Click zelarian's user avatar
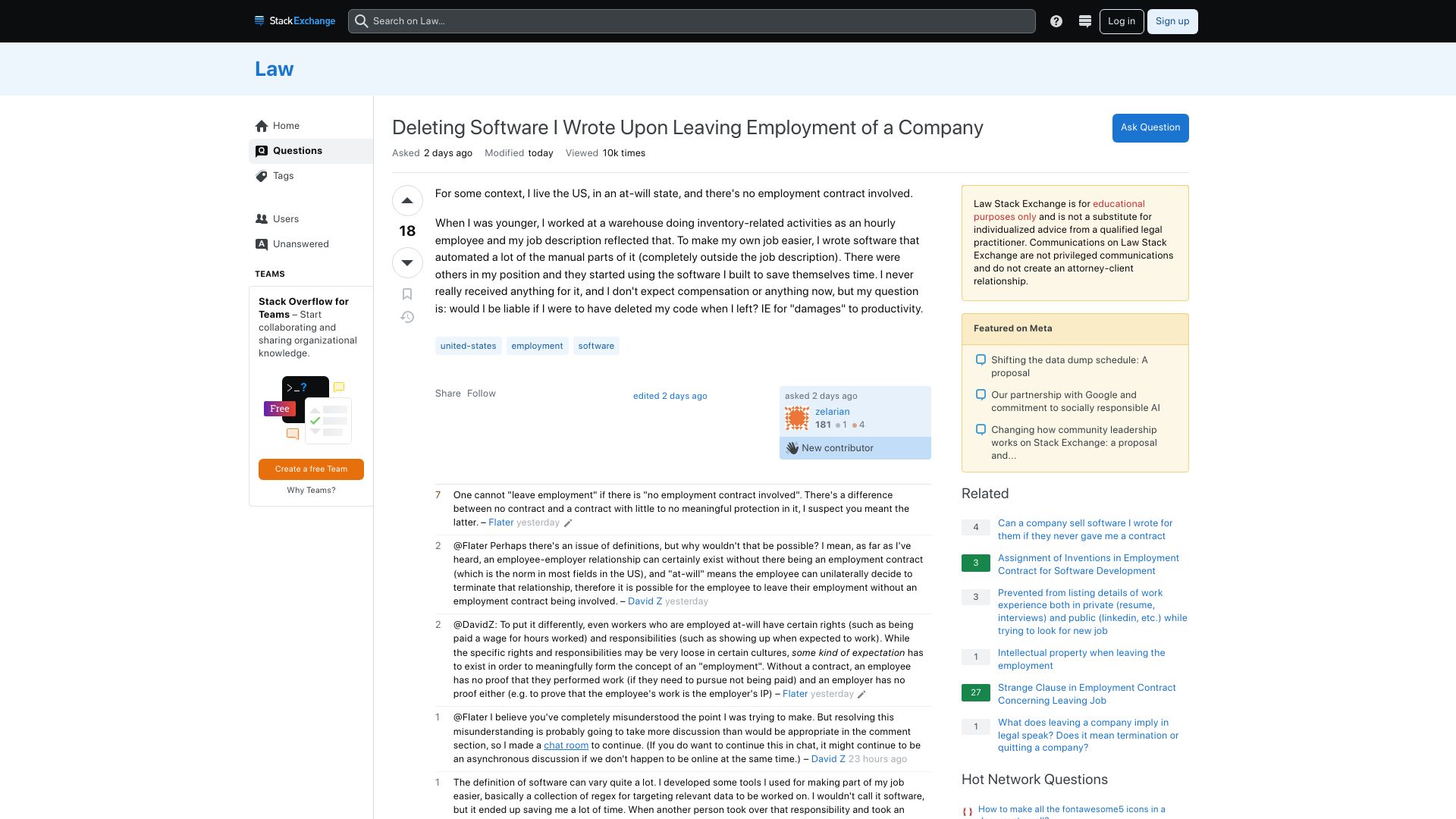The height and width of the screenshot is (819, 1456). click(797, 418)
